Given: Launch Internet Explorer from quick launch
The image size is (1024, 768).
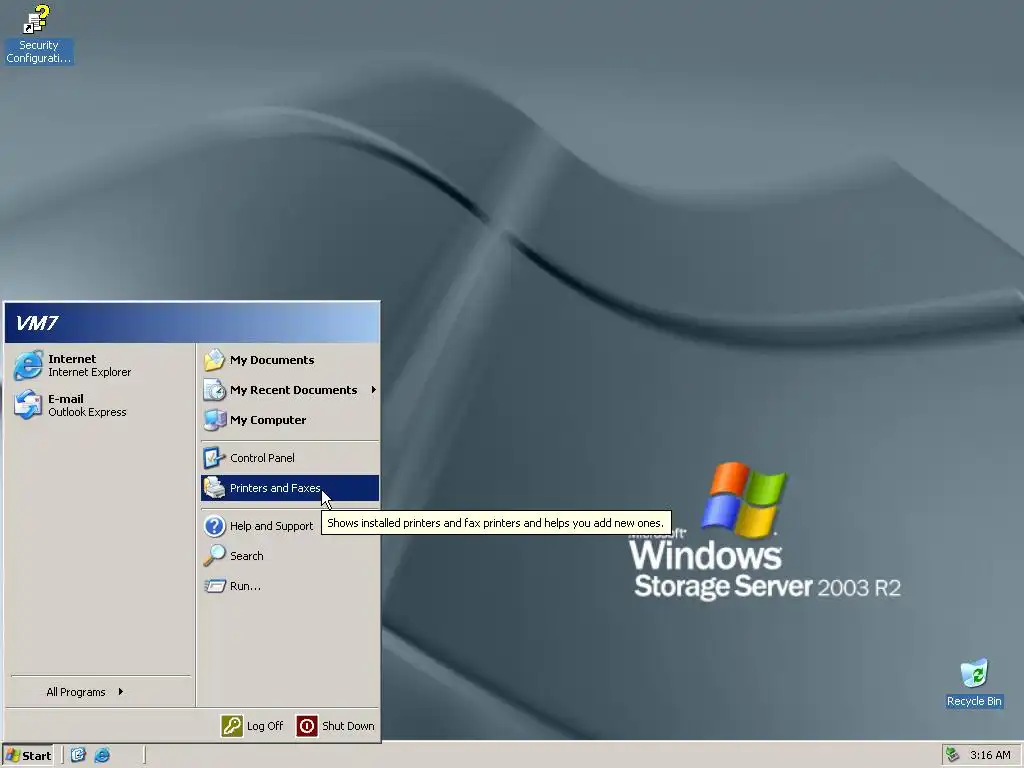Looking at the screenshot, I should point(102,755).
